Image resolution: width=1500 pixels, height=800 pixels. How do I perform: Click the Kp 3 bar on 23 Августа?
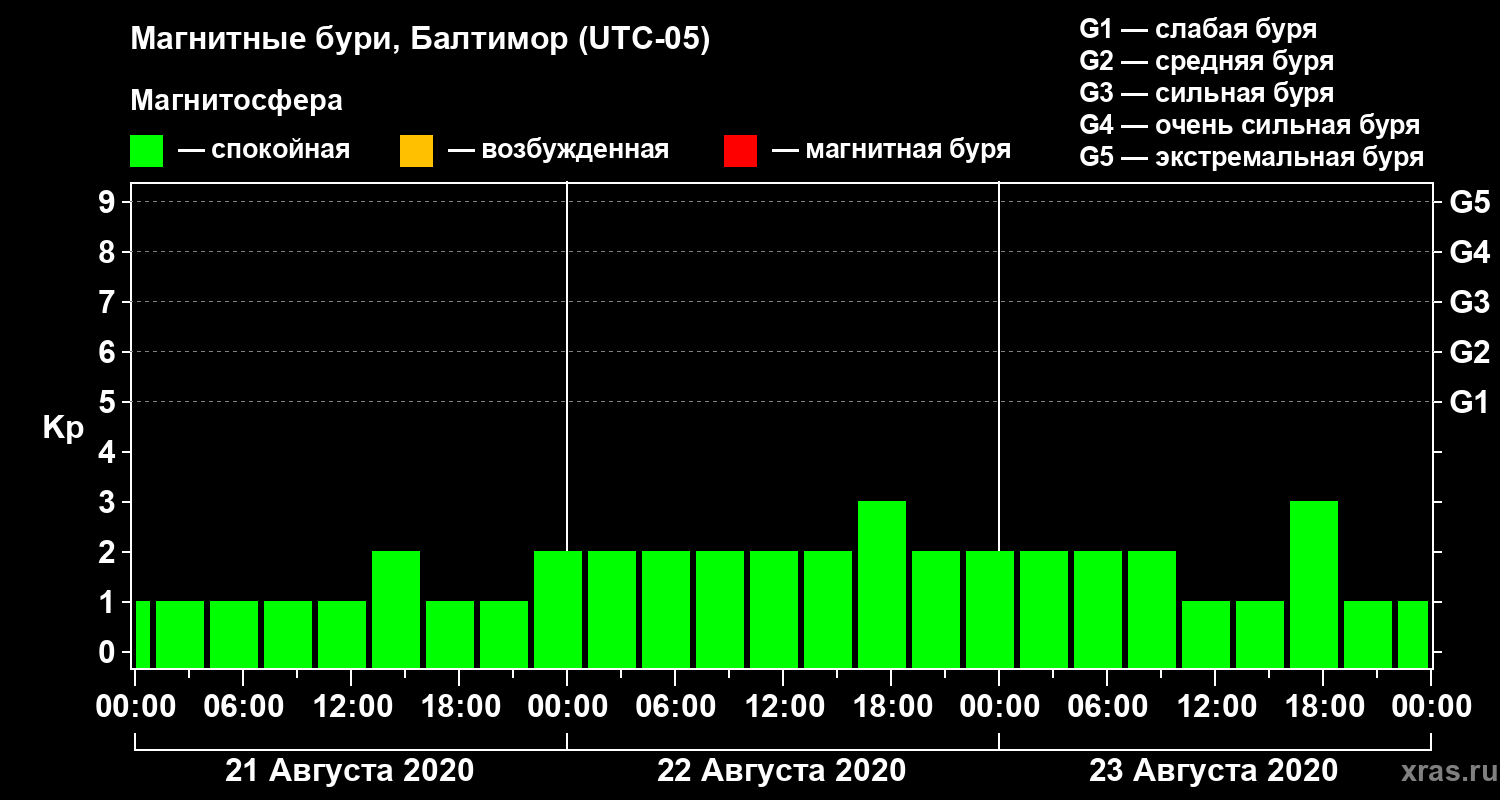coord(1314,585)
